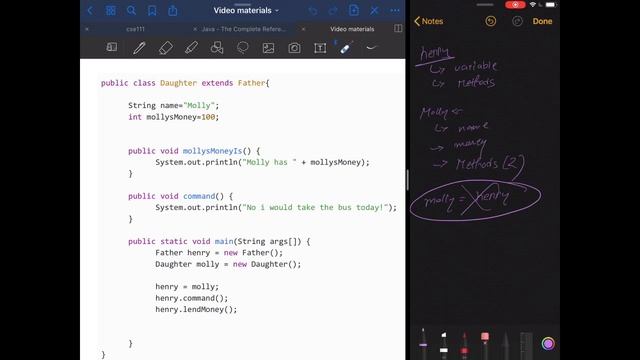Select the Camera tool

[x=294, y=48]
